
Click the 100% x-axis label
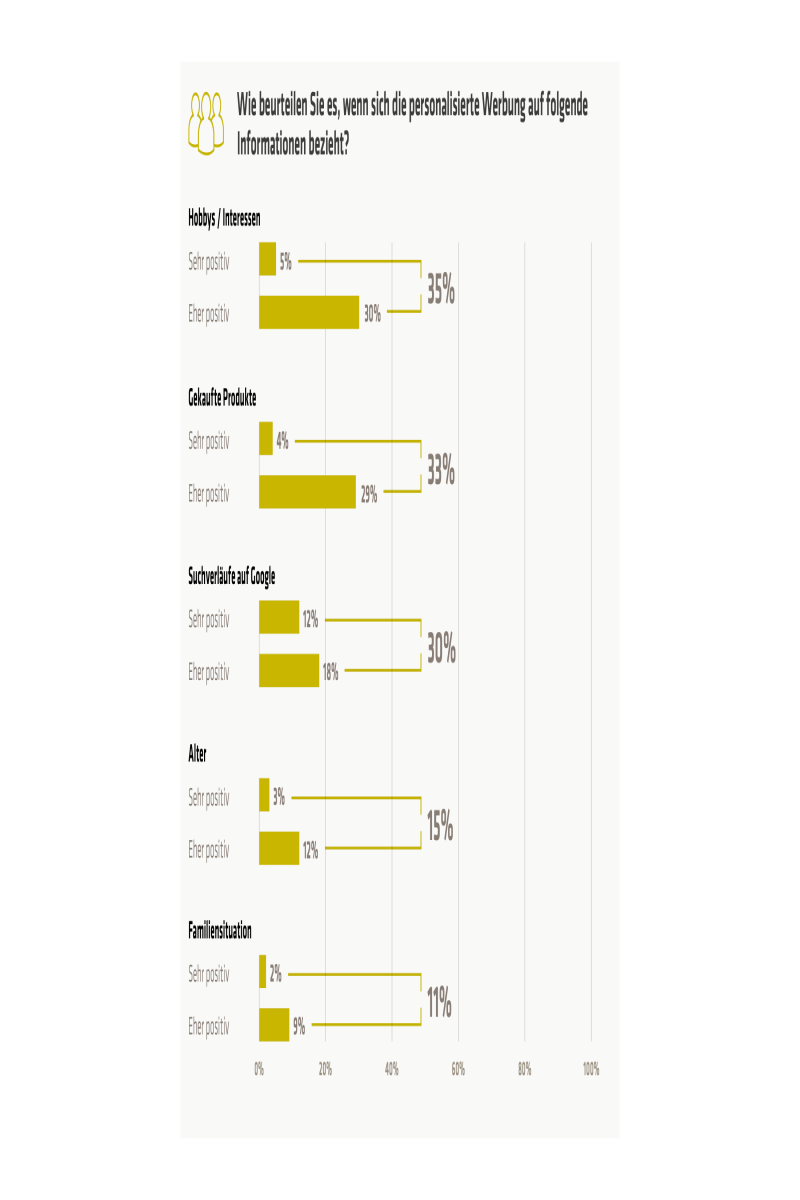[591, 1069]
